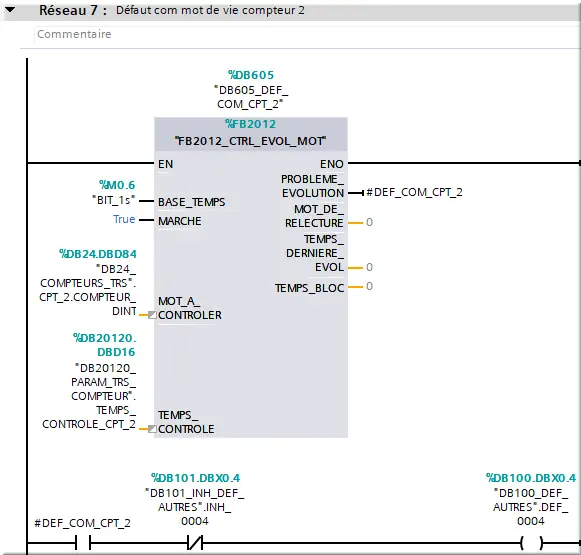Collapse the Réseau 7 network triangle
Screen dimensions: 581x555
click(x=9, y=9)
